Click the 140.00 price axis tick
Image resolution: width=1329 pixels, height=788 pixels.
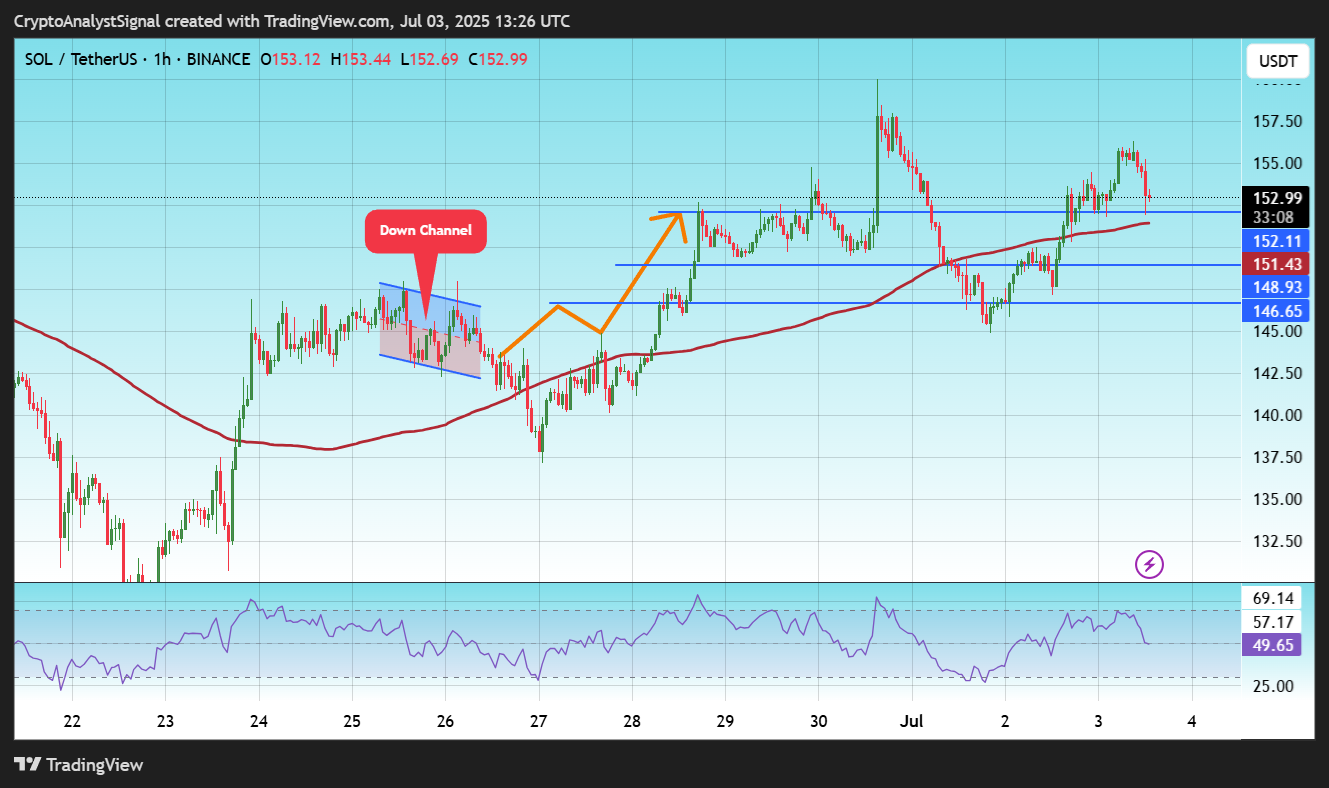point(1278,415)
